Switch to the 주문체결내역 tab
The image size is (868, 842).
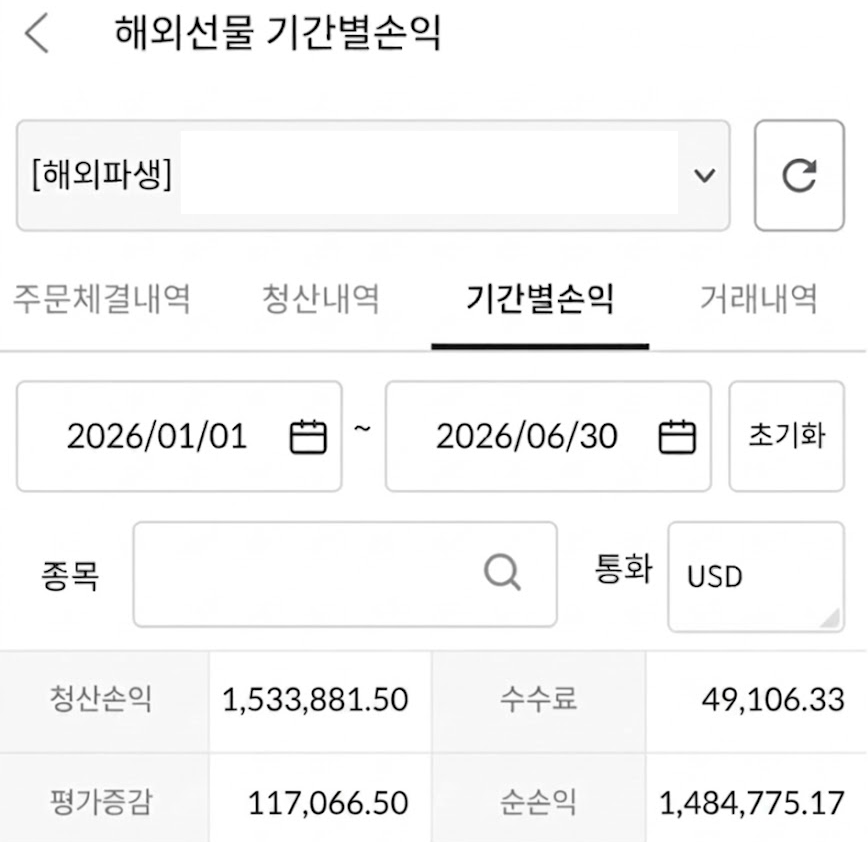pos(102,299)
